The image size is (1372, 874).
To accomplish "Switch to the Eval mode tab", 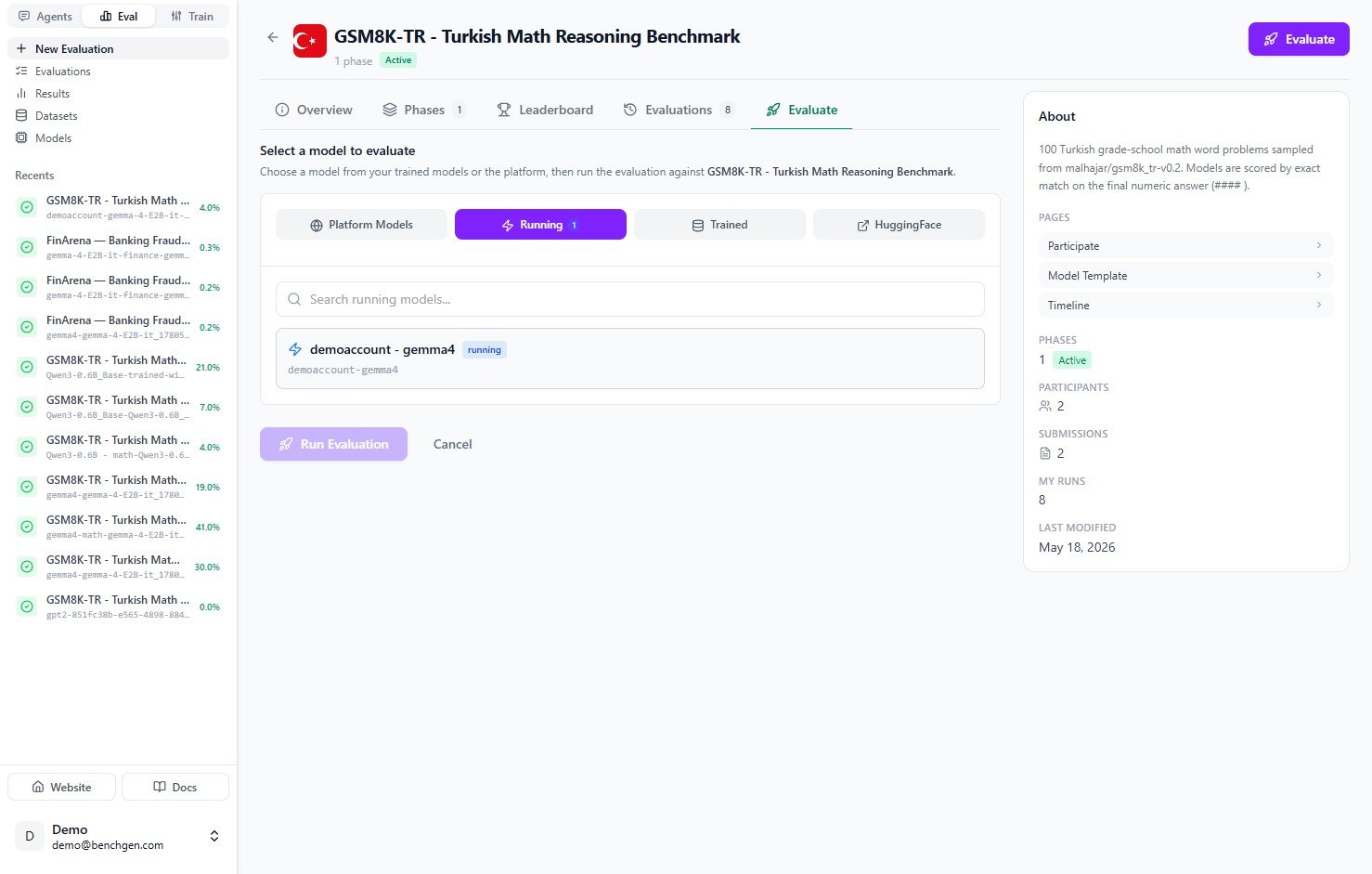I will (119, 16).
